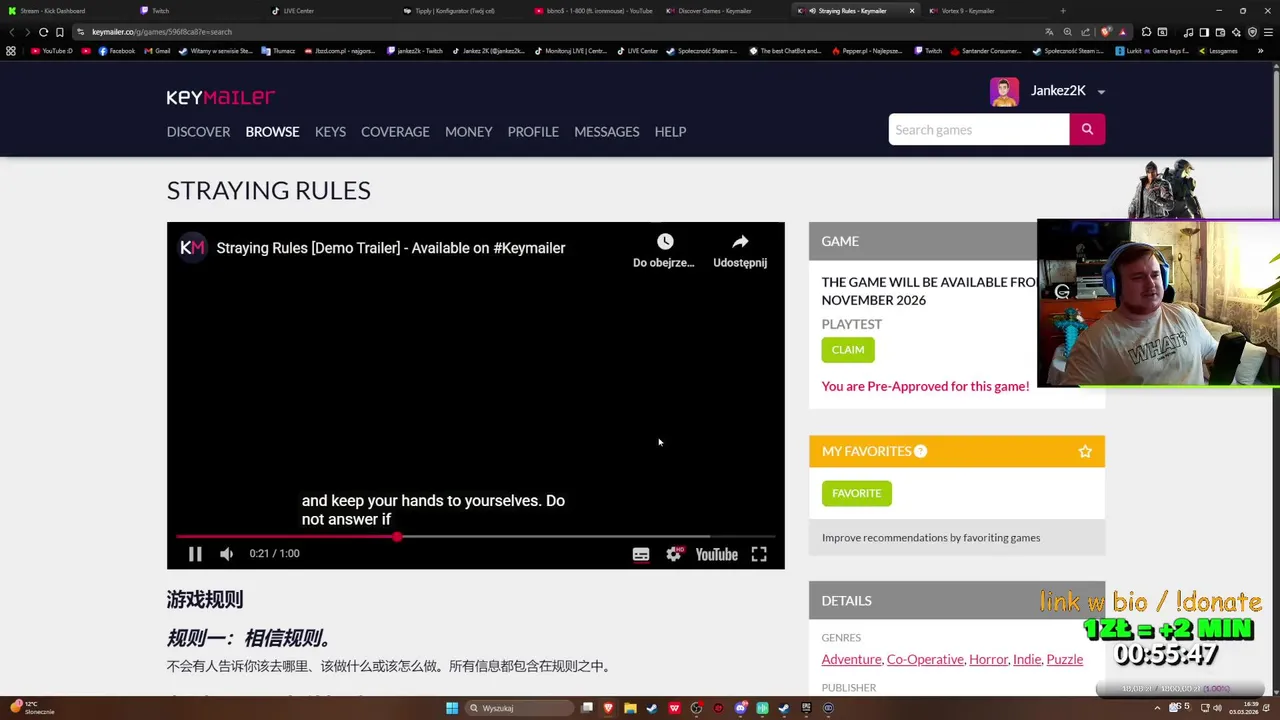This screenshot has width=1280, height=720.
Task: Open YouTube player settings gear
Action: tap(675, 554)
